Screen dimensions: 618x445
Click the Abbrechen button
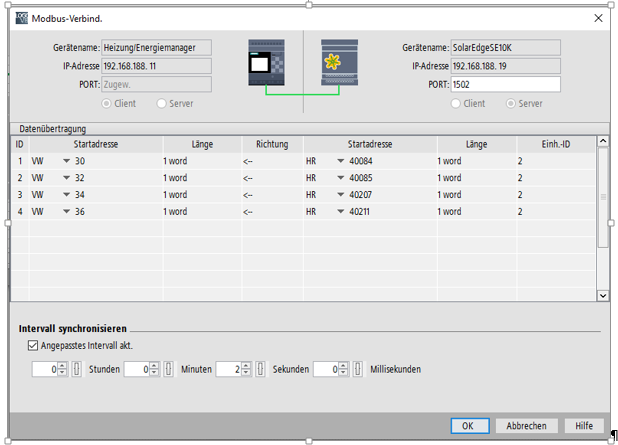(526, 425)
